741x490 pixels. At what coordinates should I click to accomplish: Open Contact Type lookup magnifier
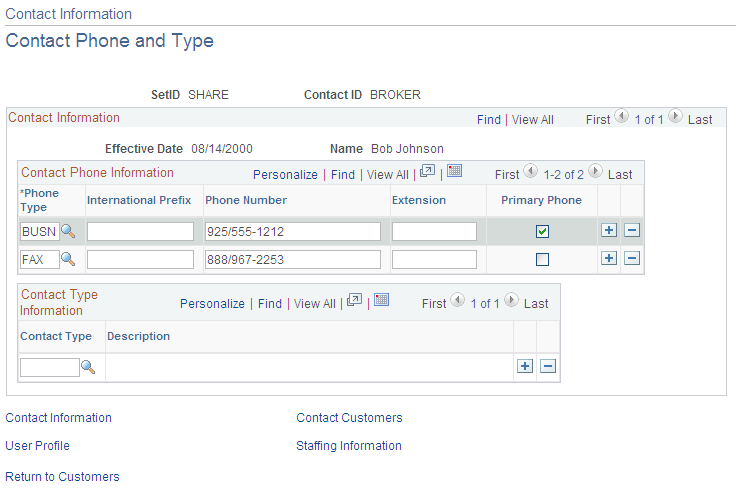(x=88, y=367)
